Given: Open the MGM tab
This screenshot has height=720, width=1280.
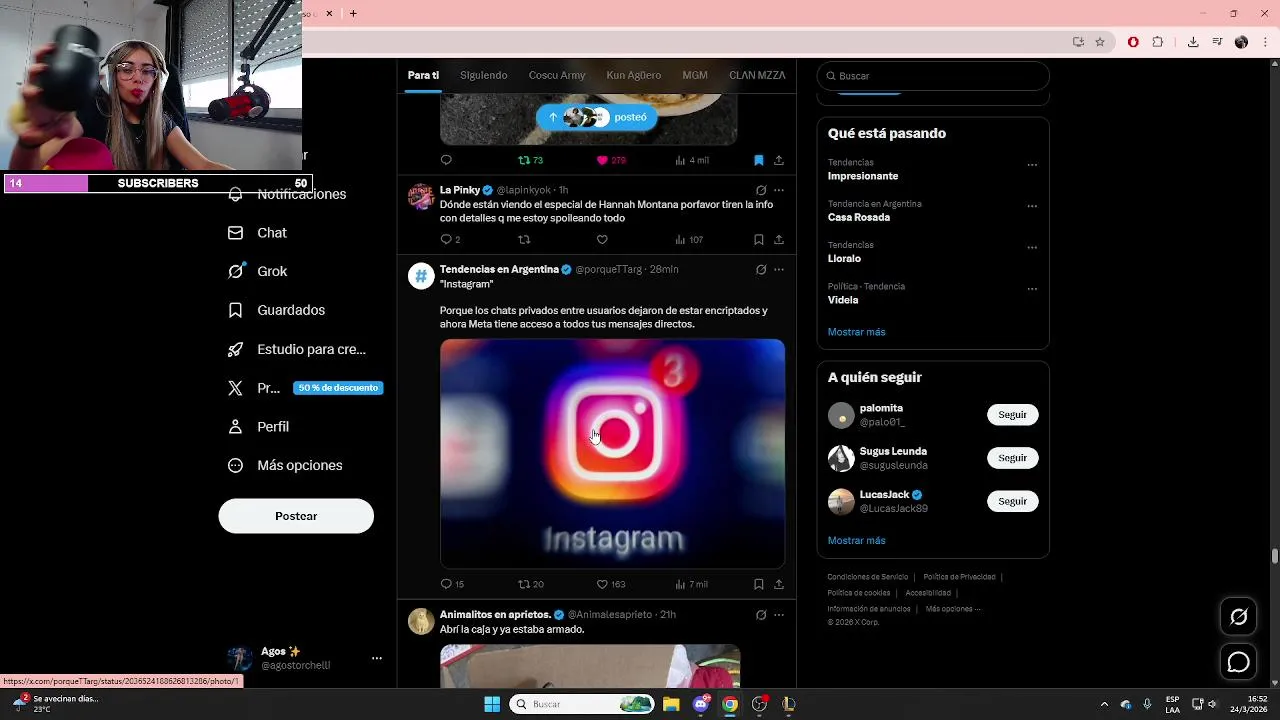Looking at the screenshot, I should pos(695,75).
